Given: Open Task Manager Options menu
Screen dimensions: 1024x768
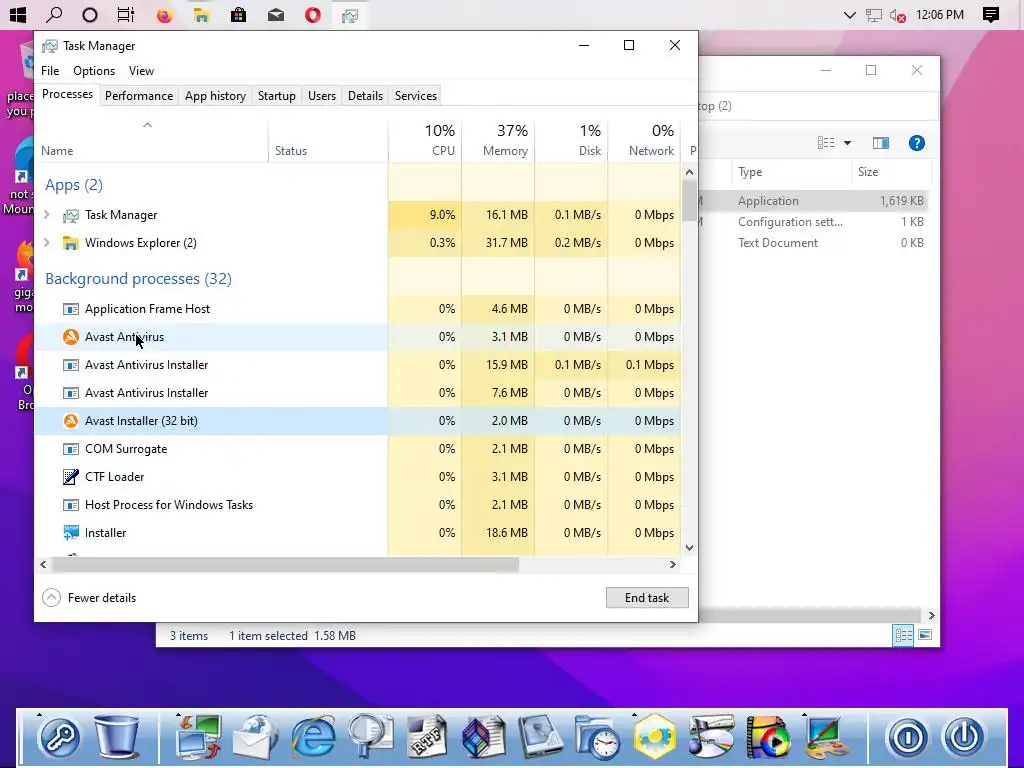Looking at the screenshot, I should point(94,71).
